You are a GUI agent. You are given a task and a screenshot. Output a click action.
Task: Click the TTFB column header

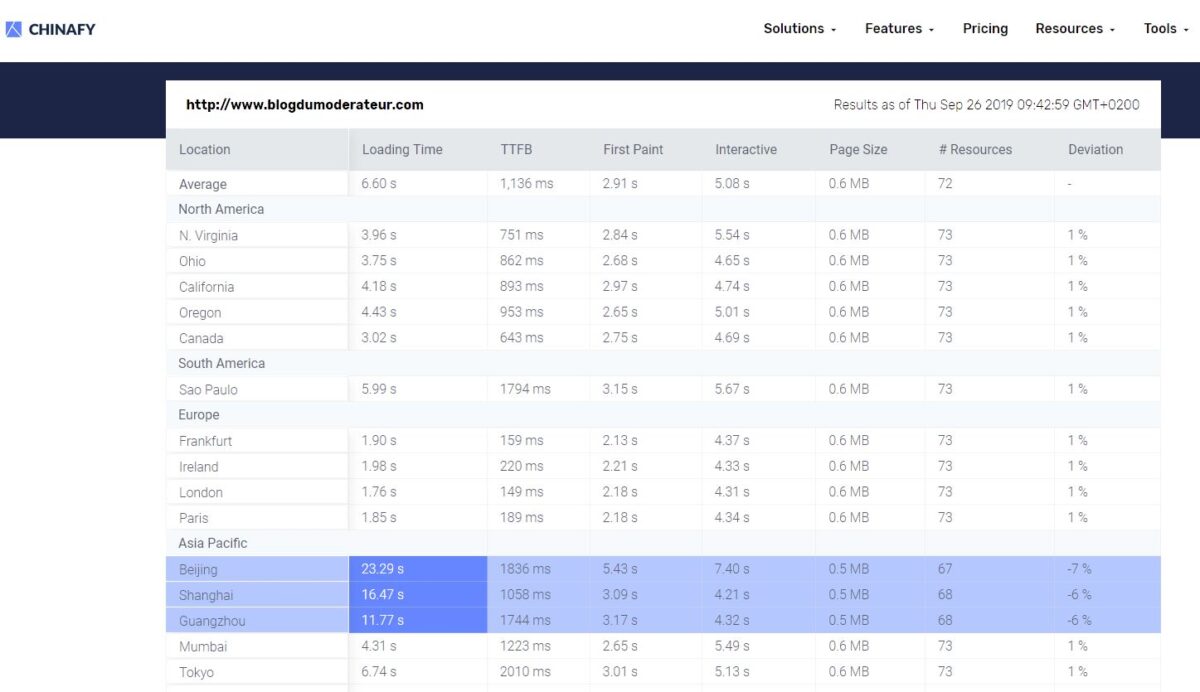[516, 150]
